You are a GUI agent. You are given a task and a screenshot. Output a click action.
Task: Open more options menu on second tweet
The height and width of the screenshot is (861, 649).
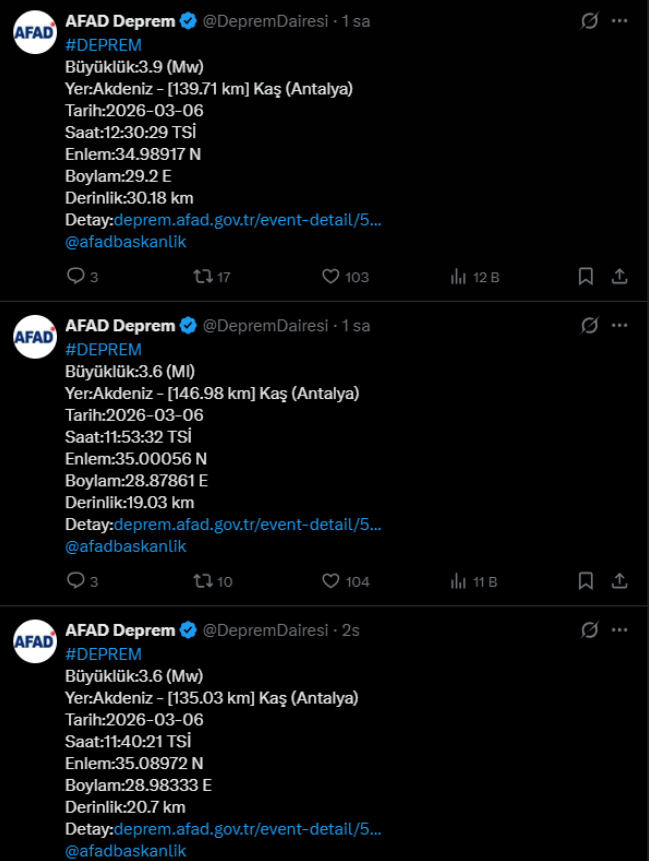pyautogui.click(x=620, y=325)
